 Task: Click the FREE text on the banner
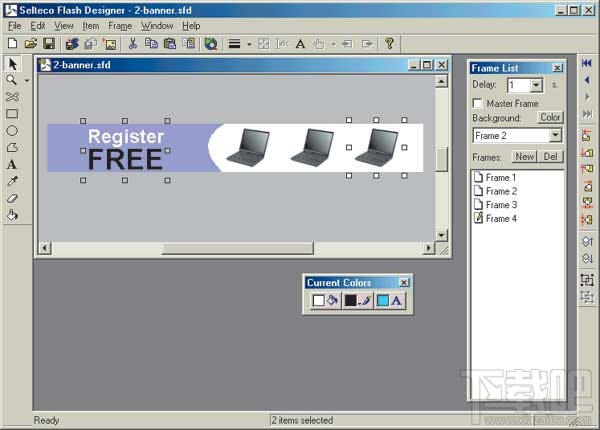point(126,160)
